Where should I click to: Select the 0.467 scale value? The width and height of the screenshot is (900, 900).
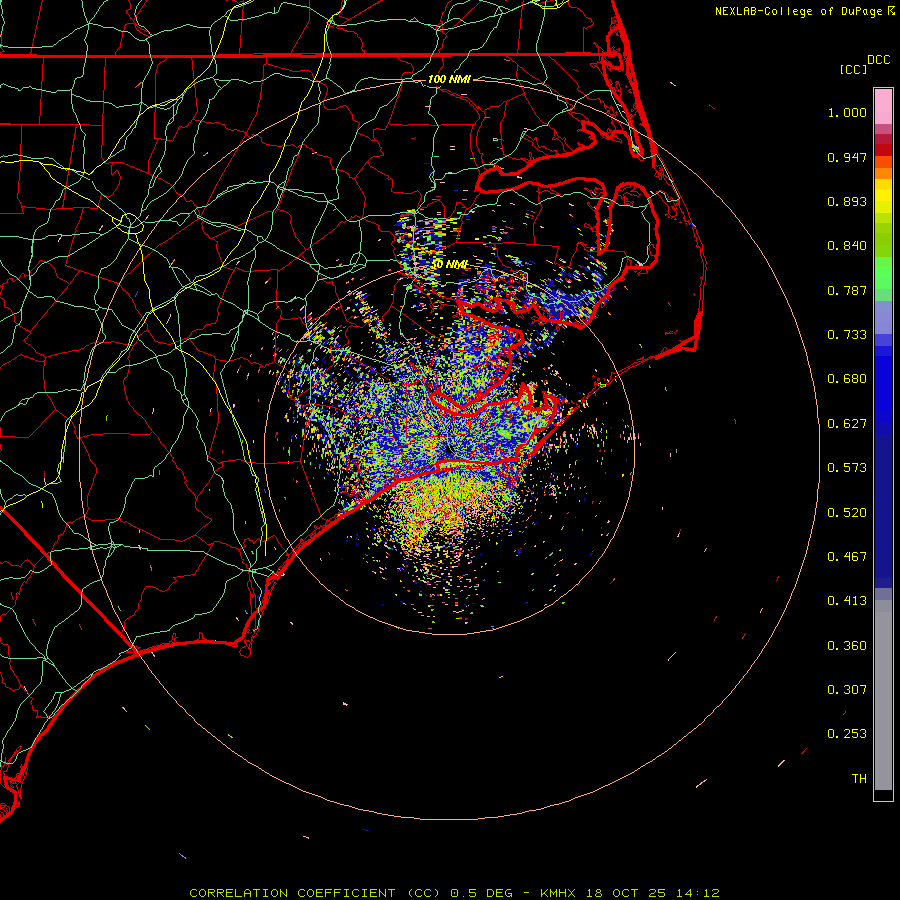point(847,557)
